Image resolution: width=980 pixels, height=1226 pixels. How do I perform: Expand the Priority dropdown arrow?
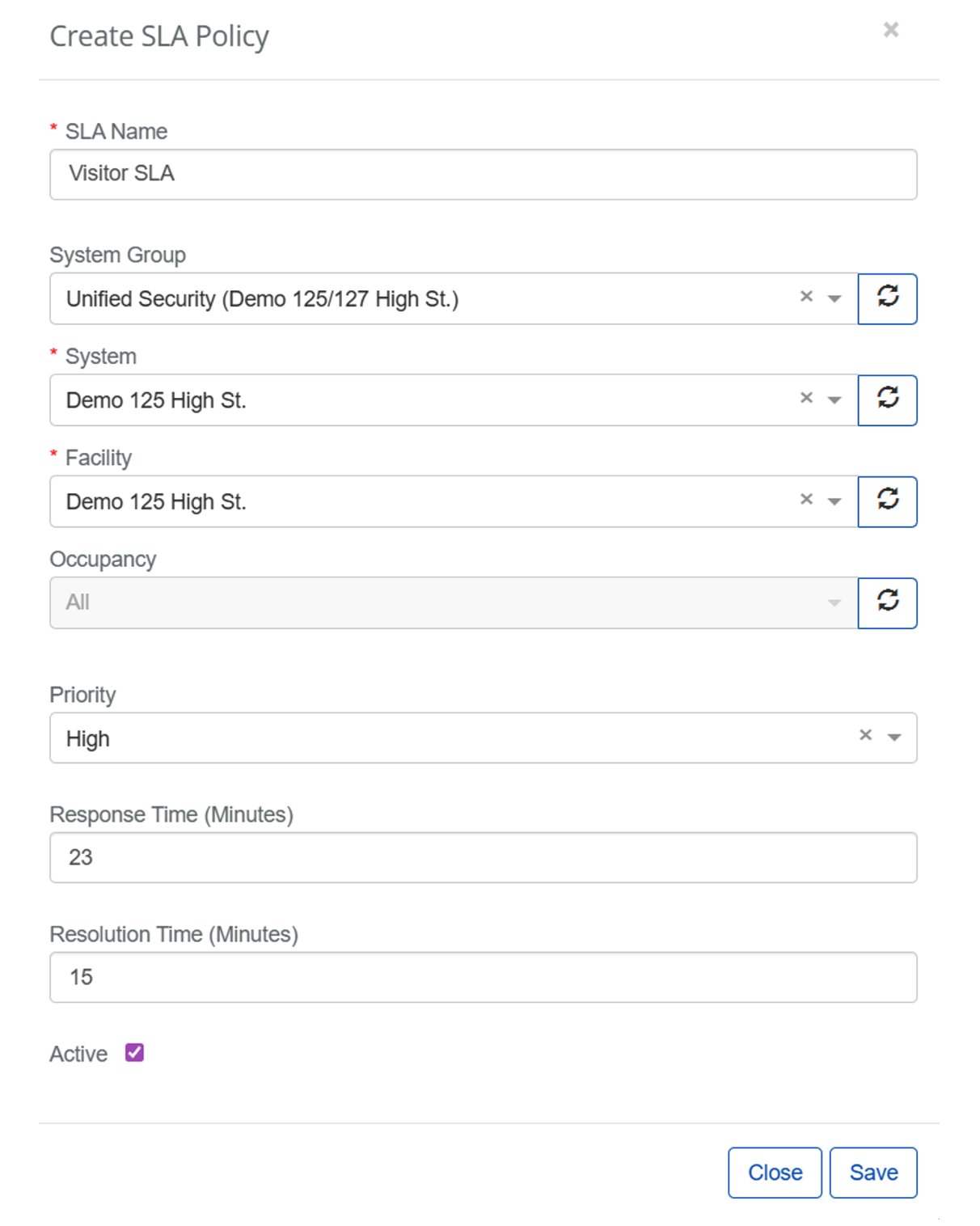pyautogui.click(x=893, y=738)
